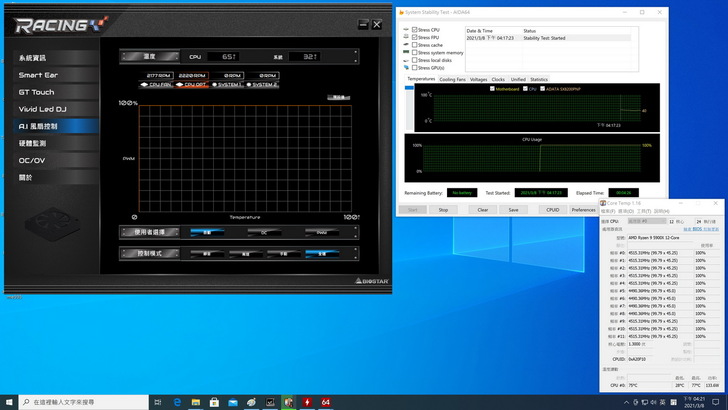Uncheck the Stress CPU checkbox
Viewport: 728px width, 410px height.
tap(415, 31)
